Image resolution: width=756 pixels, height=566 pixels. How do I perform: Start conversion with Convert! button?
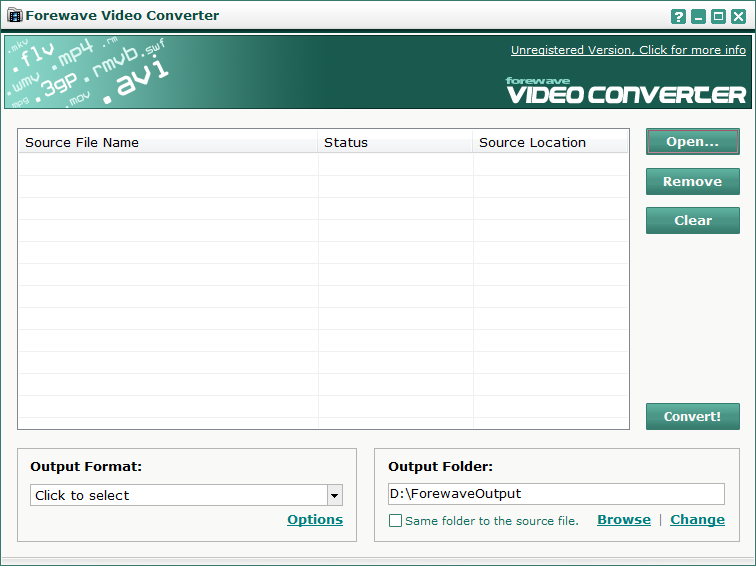tap(692, 417)
